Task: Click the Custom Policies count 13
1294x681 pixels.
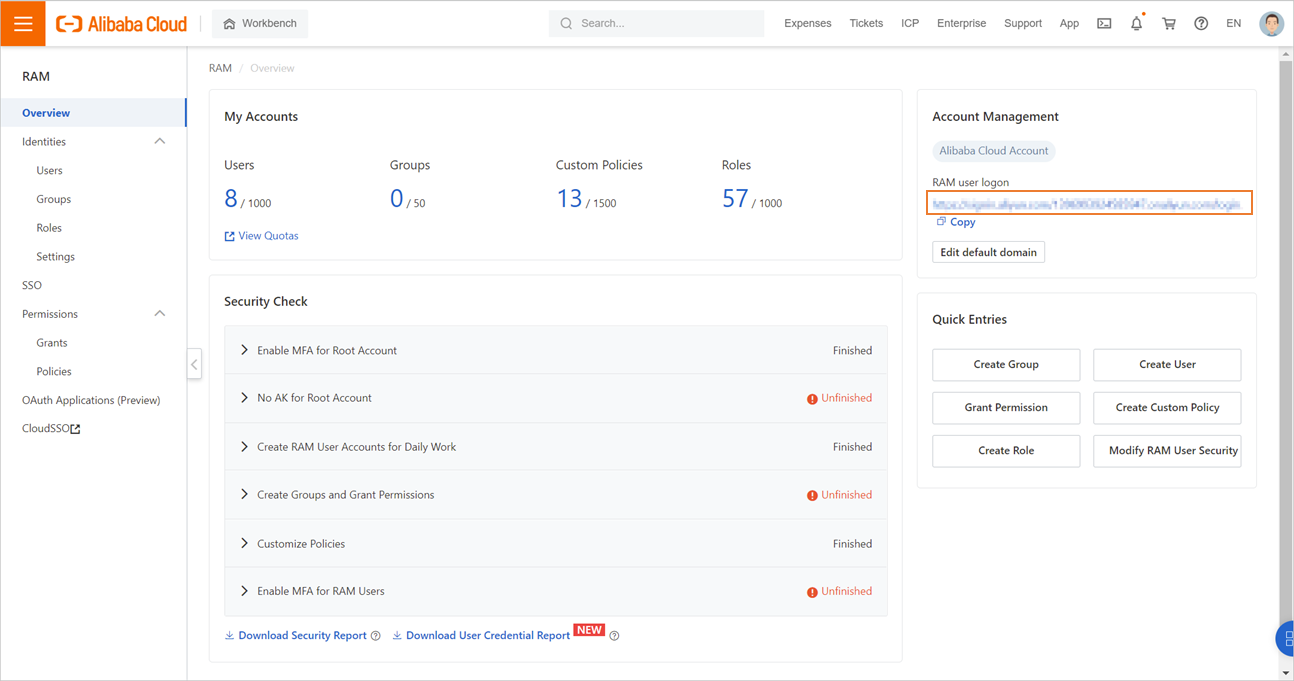Action: (x=569, y=199)
